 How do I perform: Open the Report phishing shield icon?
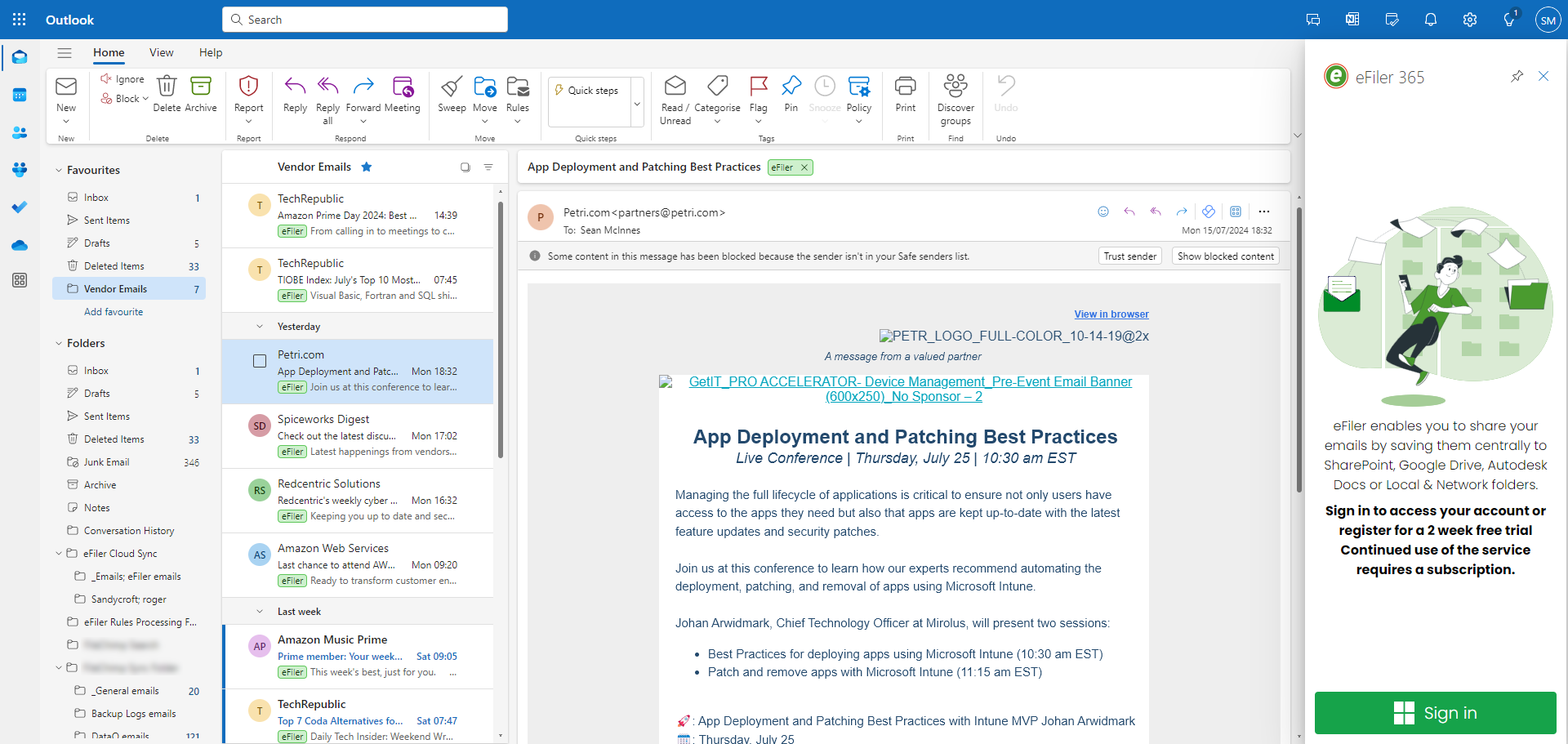pos(248,87)
